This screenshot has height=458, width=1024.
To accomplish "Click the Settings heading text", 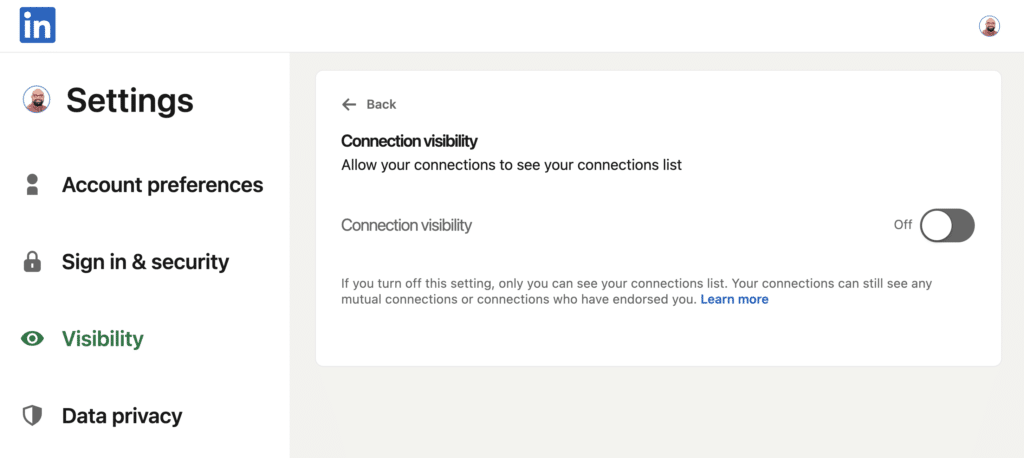I will coord(129,100).
